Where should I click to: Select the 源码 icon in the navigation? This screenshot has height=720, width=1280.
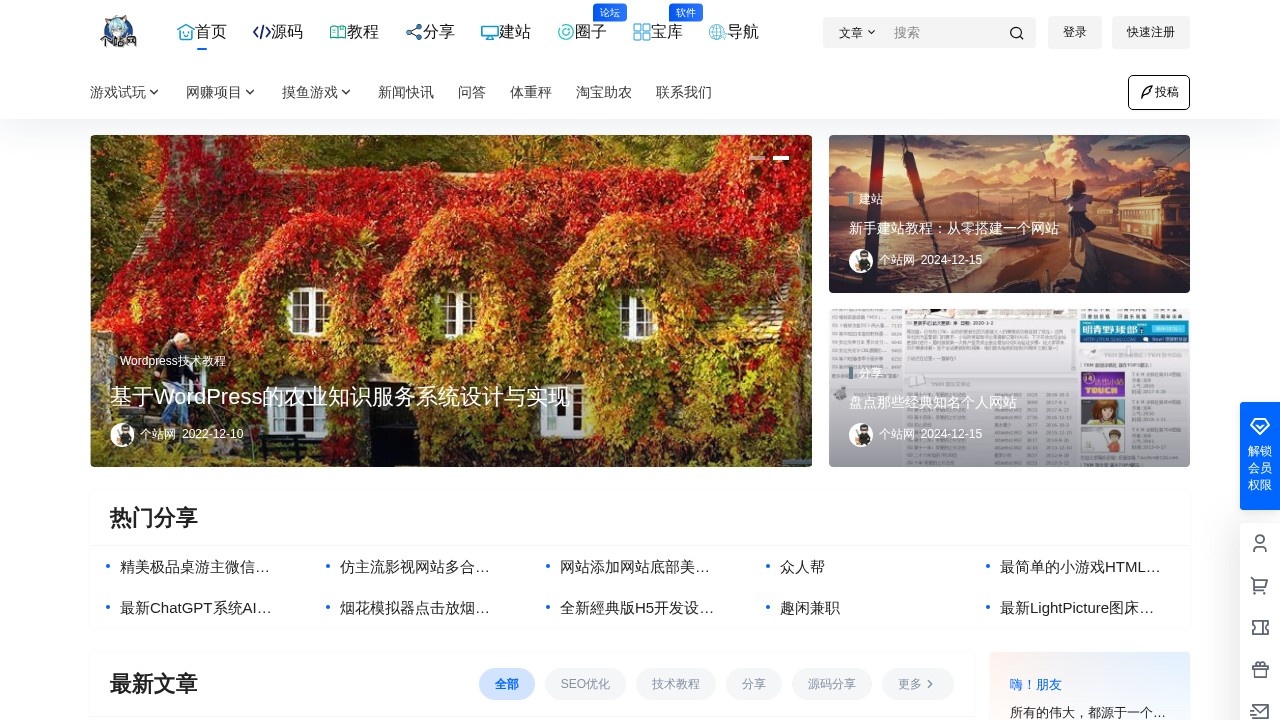[261, 31]
